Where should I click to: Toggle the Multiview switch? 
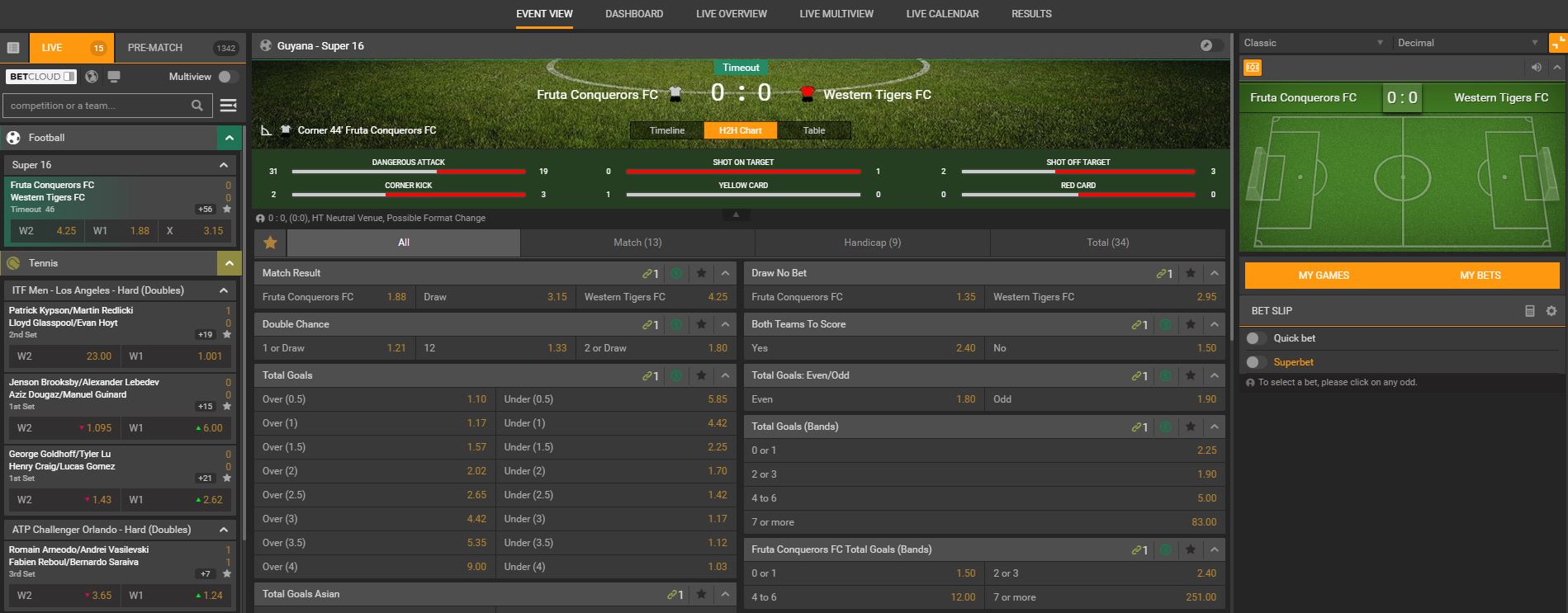tap(228, 77)
